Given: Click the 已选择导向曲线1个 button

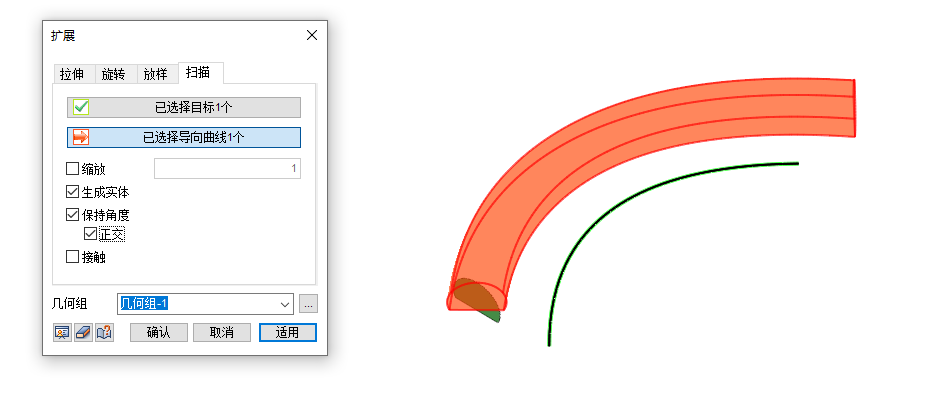Looking at the screenshot, I should click(184, 138).
